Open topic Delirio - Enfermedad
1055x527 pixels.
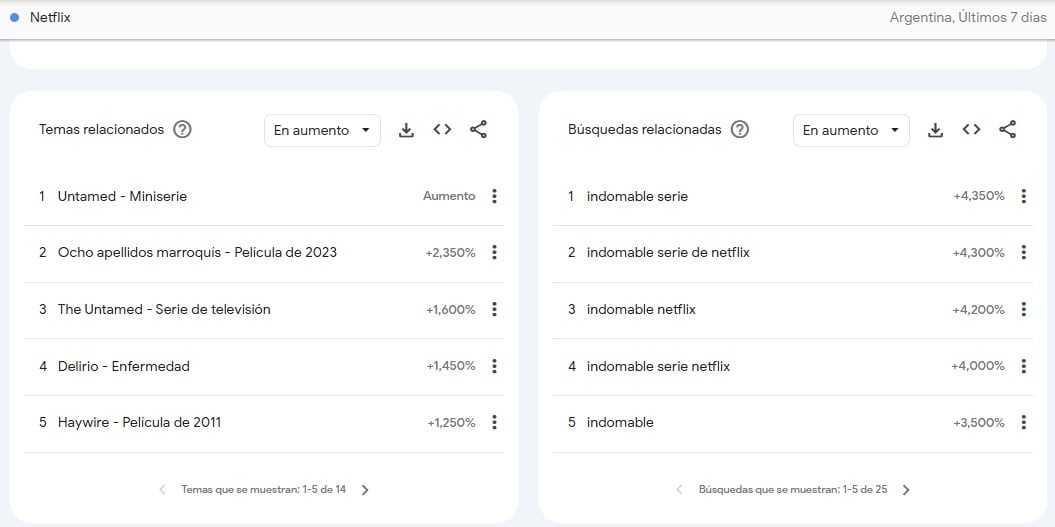[124, 366]
